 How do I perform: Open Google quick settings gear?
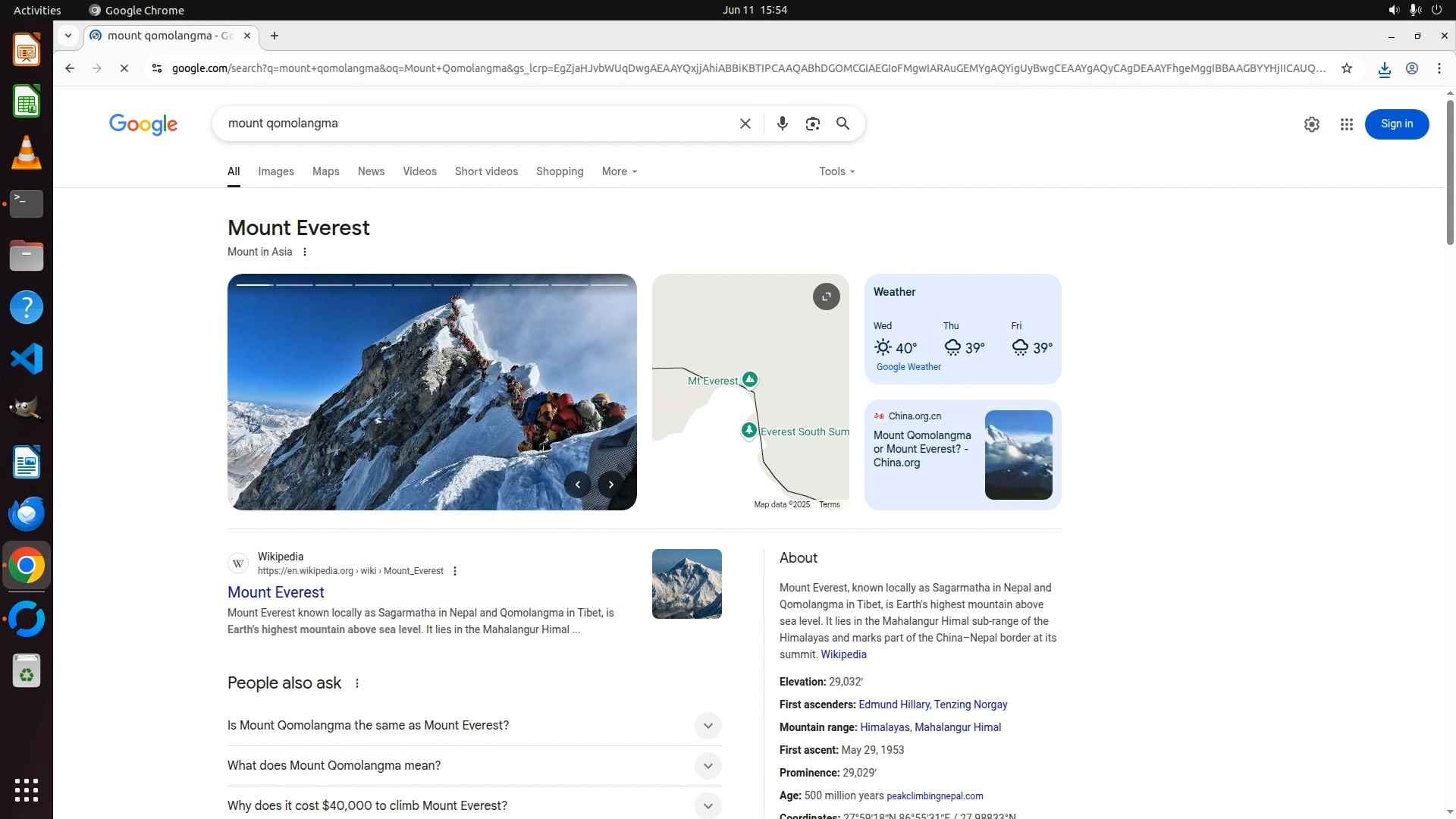(1311, 124)
